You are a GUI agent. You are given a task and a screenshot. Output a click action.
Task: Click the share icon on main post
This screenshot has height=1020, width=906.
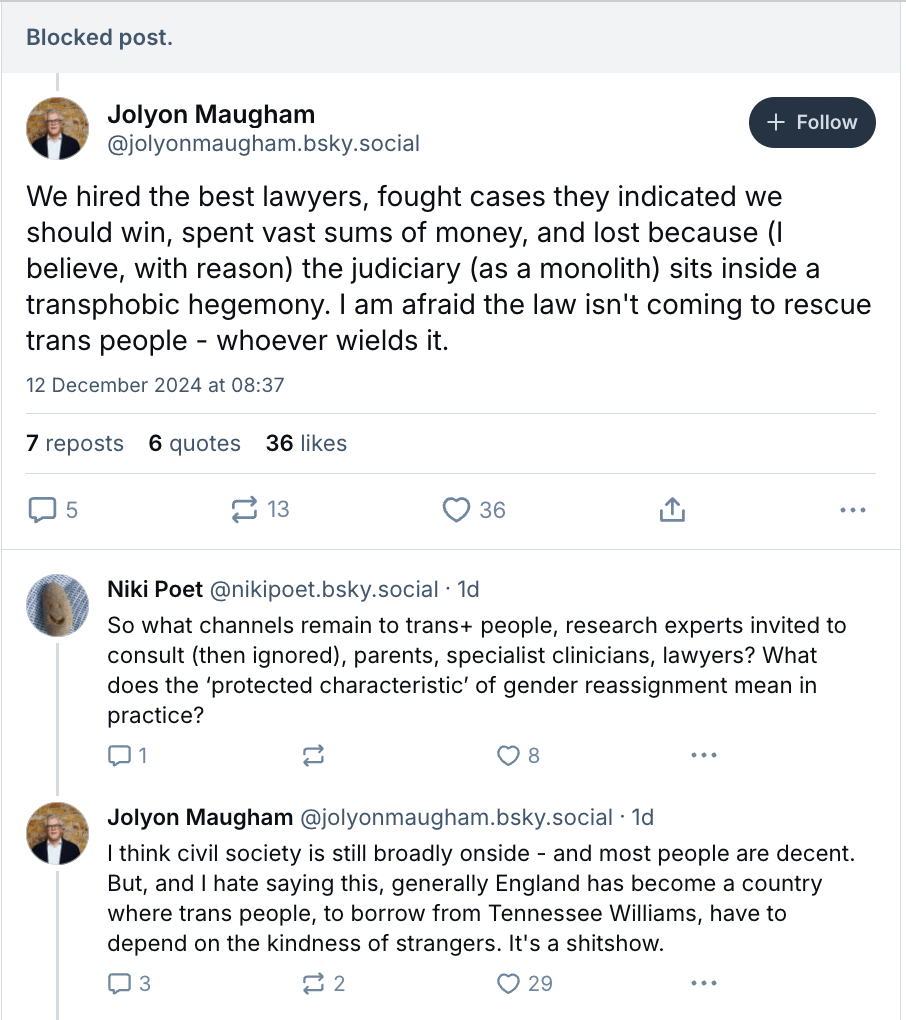coord(672,510)
